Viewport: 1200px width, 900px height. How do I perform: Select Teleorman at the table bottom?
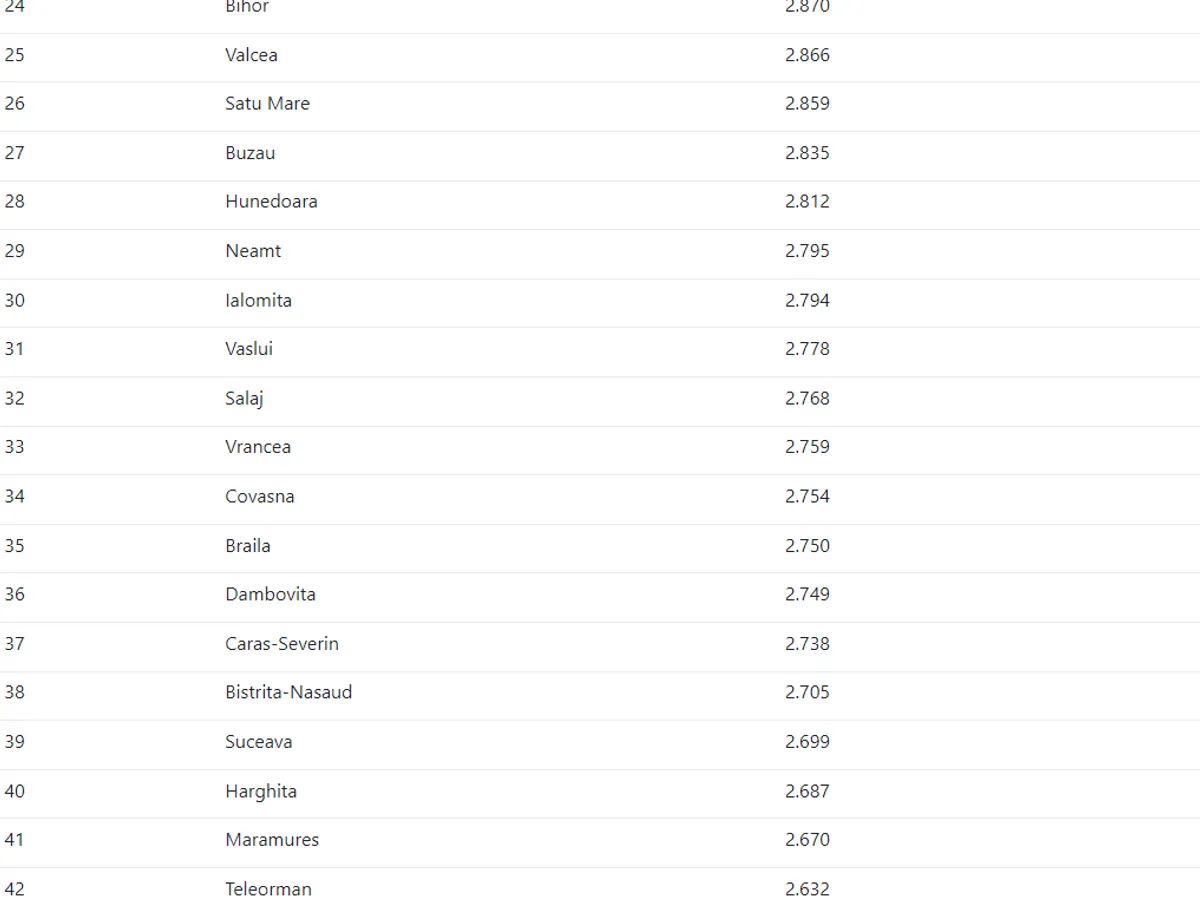click(x=268, y=889)
